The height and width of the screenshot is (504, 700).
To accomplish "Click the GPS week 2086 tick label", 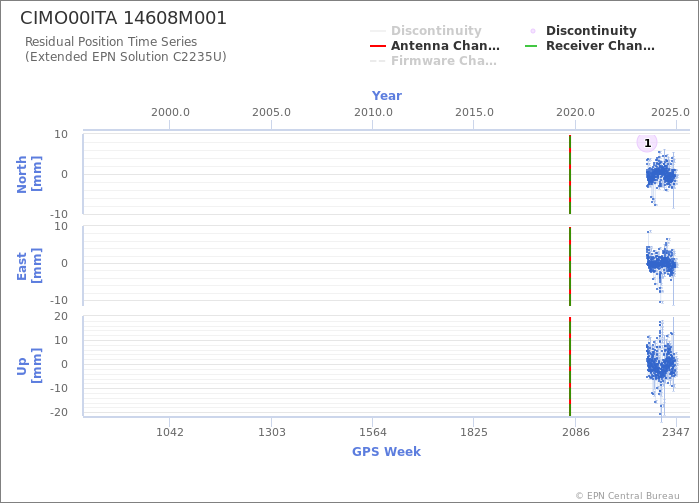I will [x=575, y=432].
